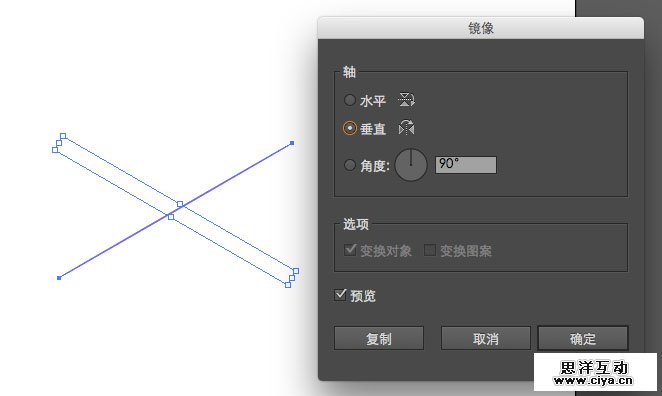Image resolution: width=662 pixels, height=396 pixels.
Task: Select the bottom-left anchor of the purple line
Action: pos(59,278)
